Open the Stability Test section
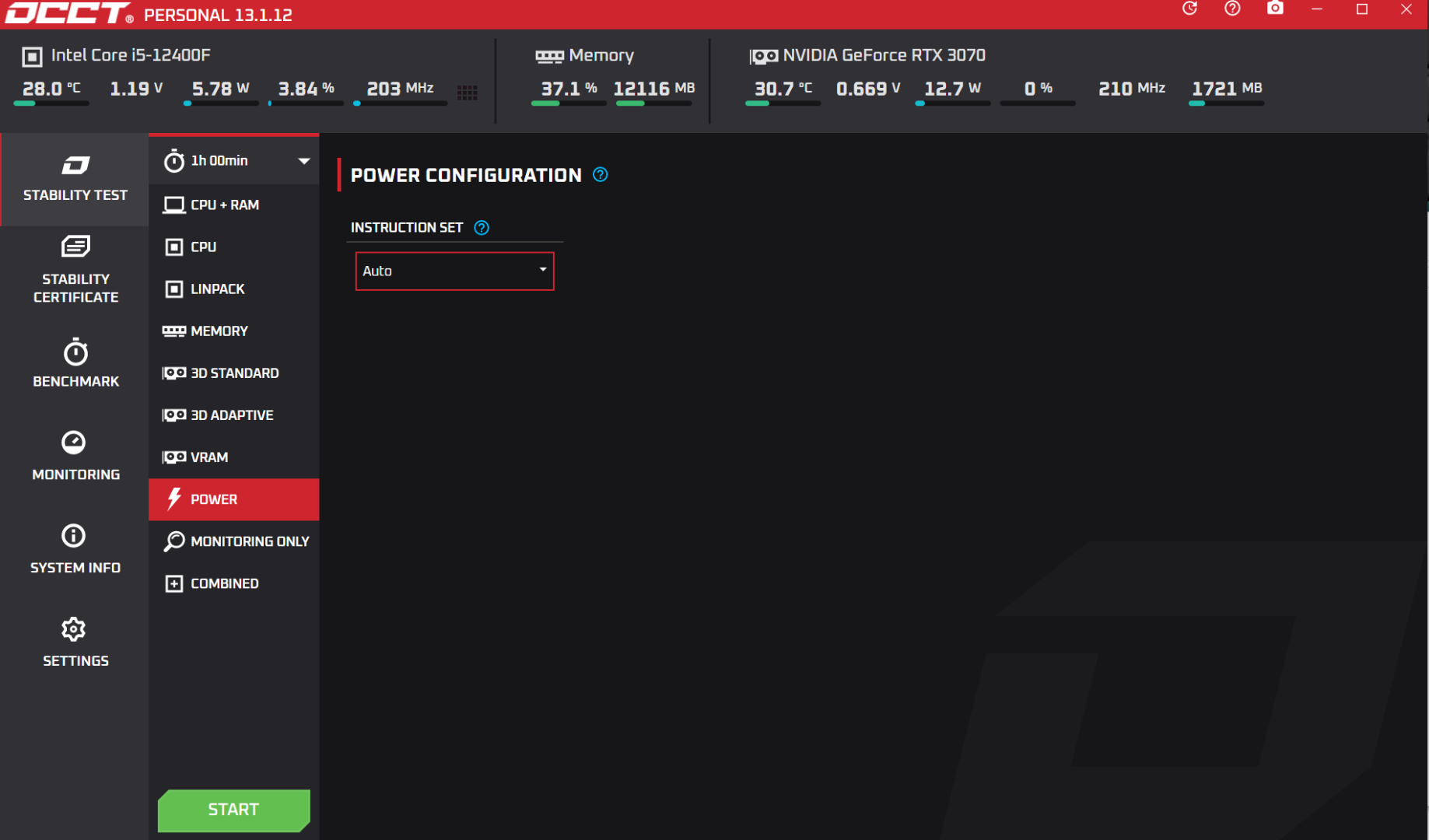1429x840 pixels. click(x=75, y=180)
